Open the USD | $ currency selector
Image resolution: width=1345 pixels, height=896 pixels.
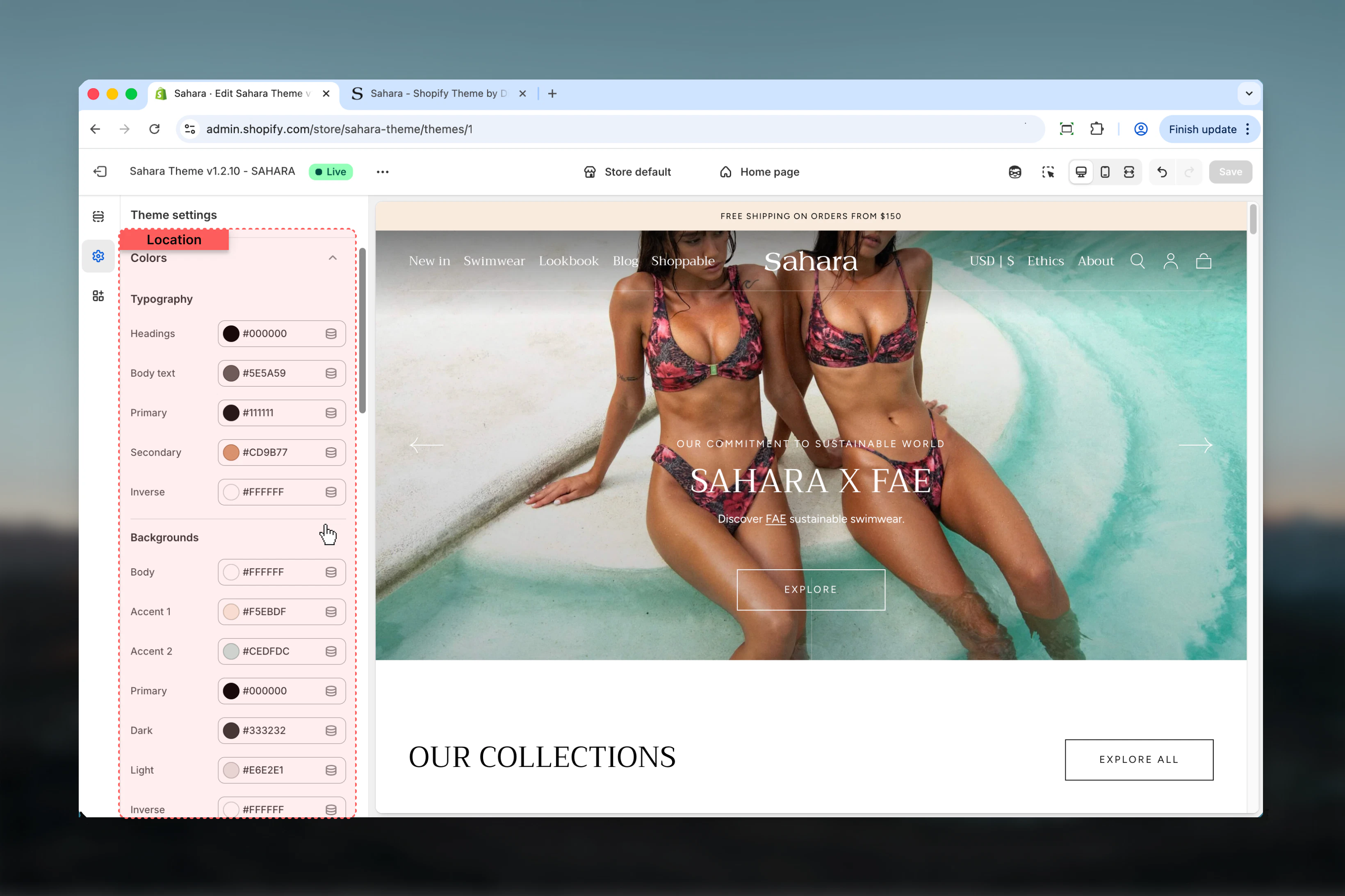(x=992, y=261)
